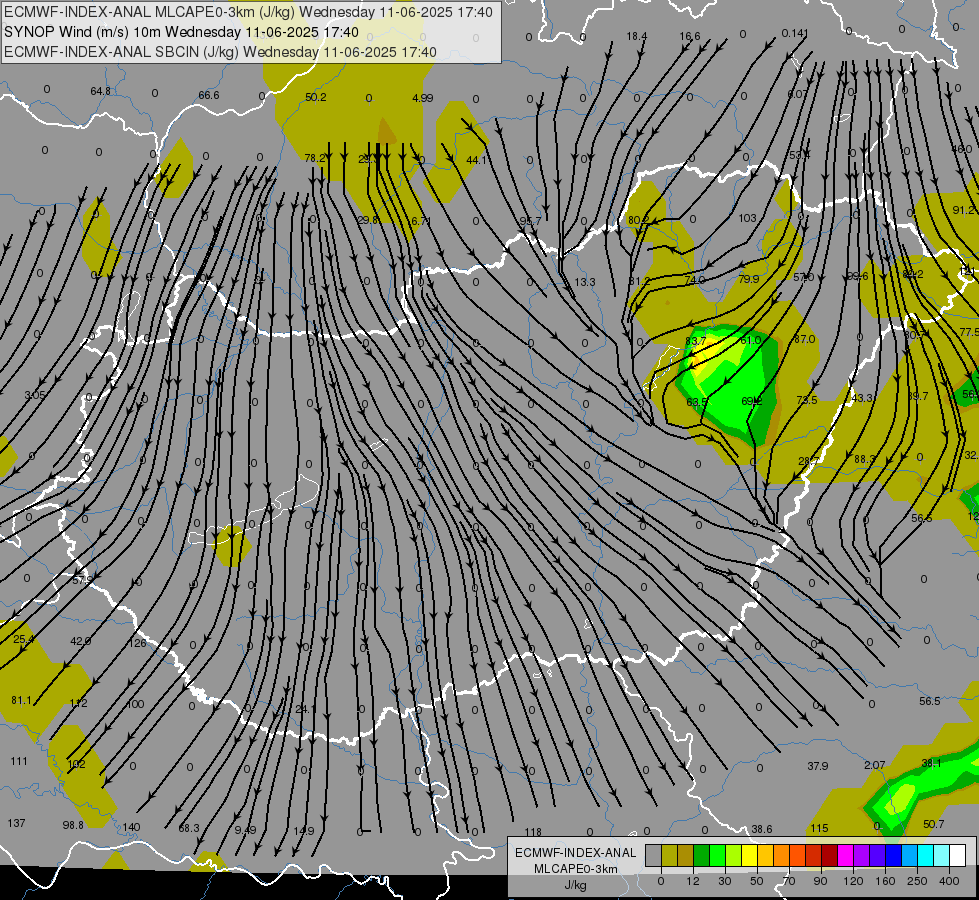The image size is (979, 900).
Task: Click the grid value 81.1
Action: (21, 701)
